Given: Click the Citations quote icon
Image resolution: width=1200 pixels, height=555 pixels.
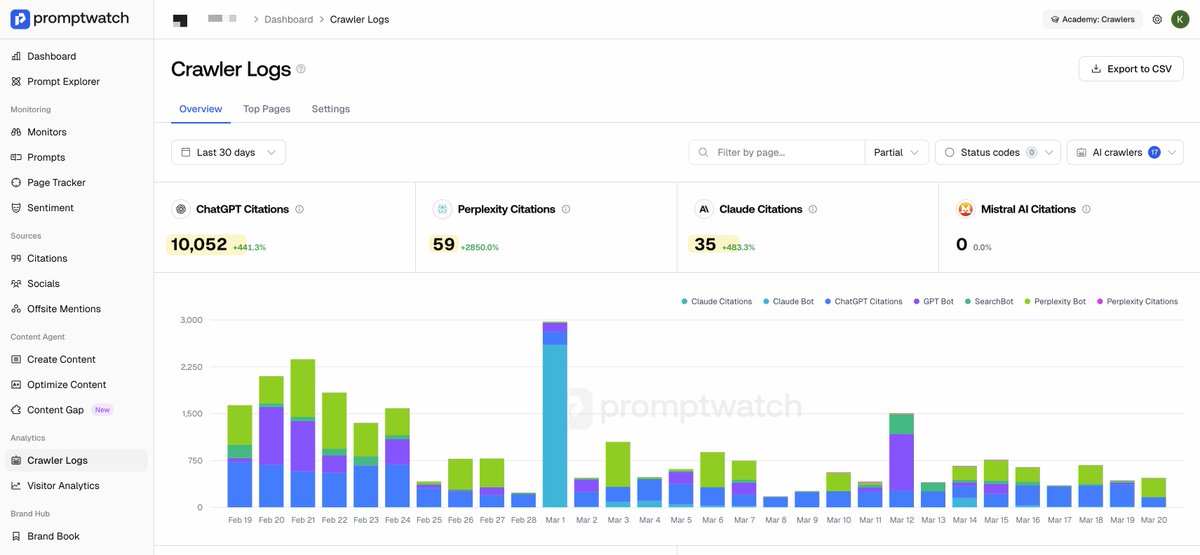Looking at the screenshot, I should tap(16, 258).
